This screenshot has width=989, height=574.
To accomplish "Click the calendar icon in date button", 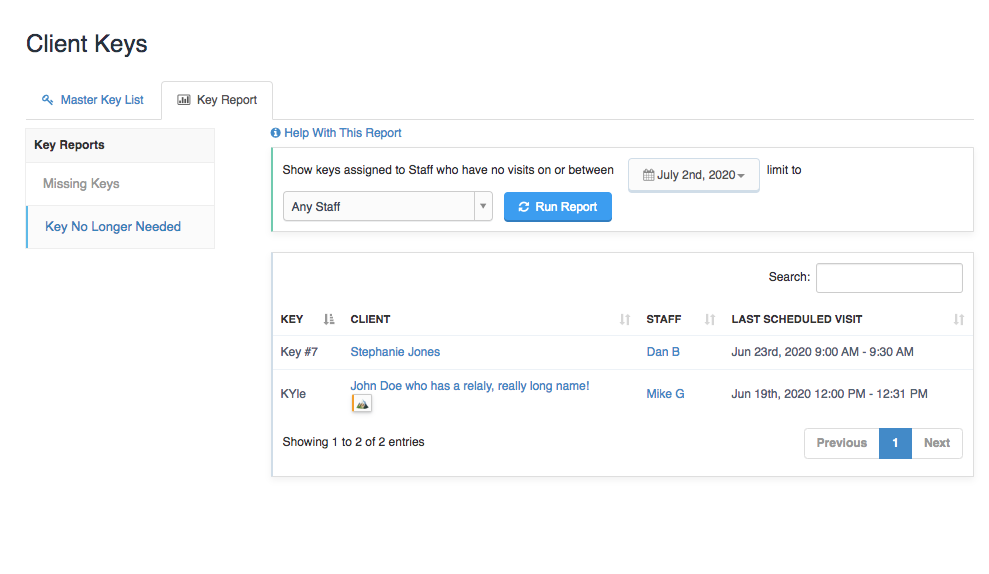I will pos(648,175).
